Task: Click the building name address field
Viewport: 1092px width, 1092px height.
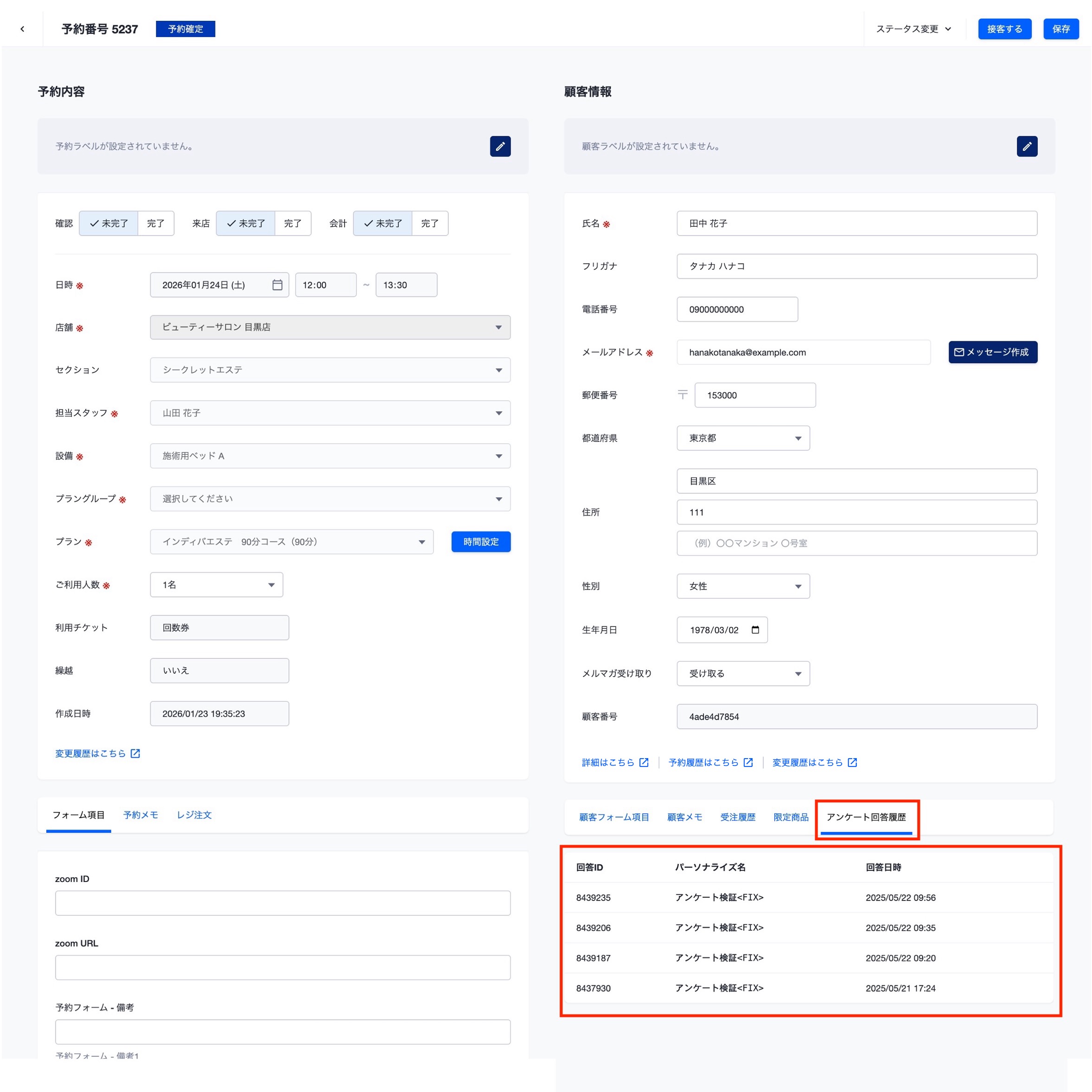Action: pos(857,543)
